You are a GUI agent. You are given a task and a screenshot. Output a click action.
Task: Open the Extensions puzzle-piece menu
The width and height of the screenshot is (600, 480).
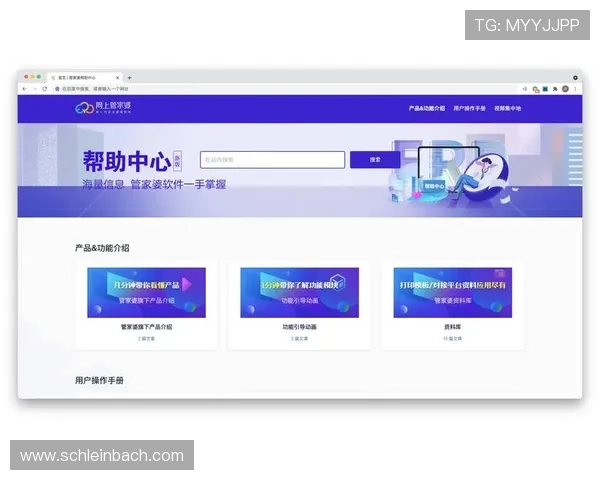tap(555, 89)
